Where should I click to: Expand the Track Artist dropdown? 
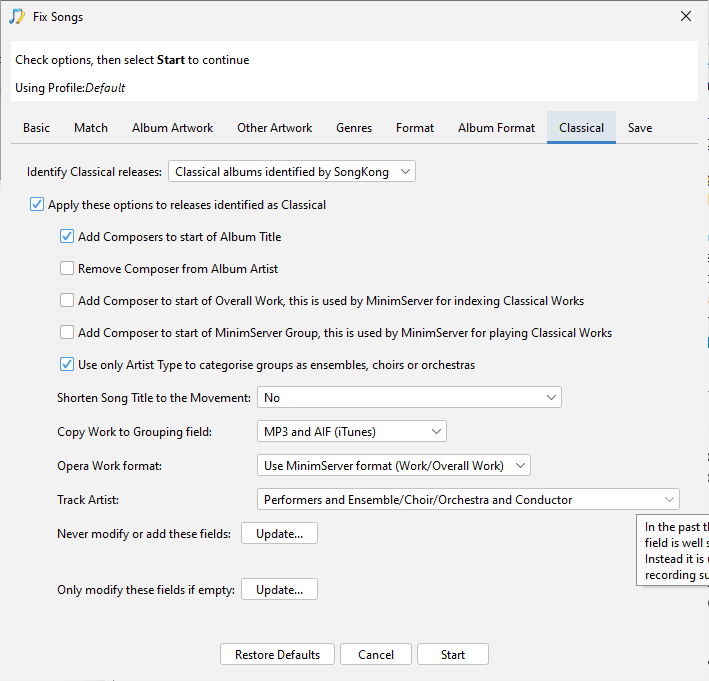coord(468,499)
